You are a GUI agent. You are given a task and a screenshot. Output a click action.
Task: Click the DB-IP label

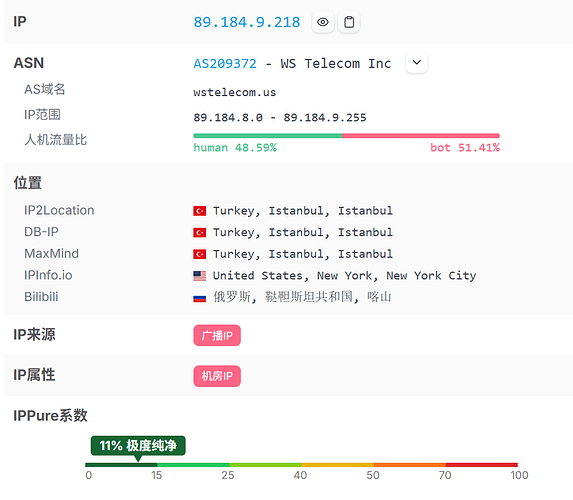point(41,232)
